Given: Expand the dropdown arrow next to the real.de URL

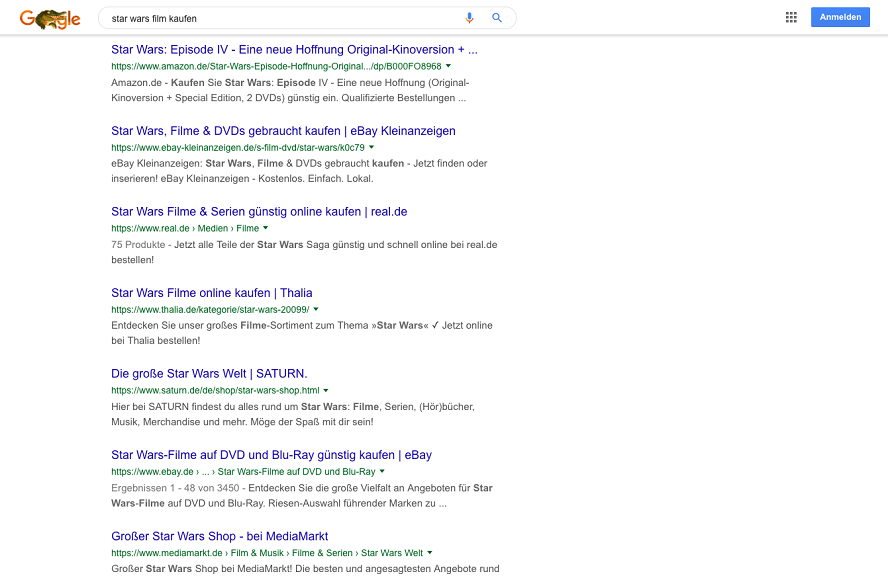Looking at the screenshot, I should [266, 228].
